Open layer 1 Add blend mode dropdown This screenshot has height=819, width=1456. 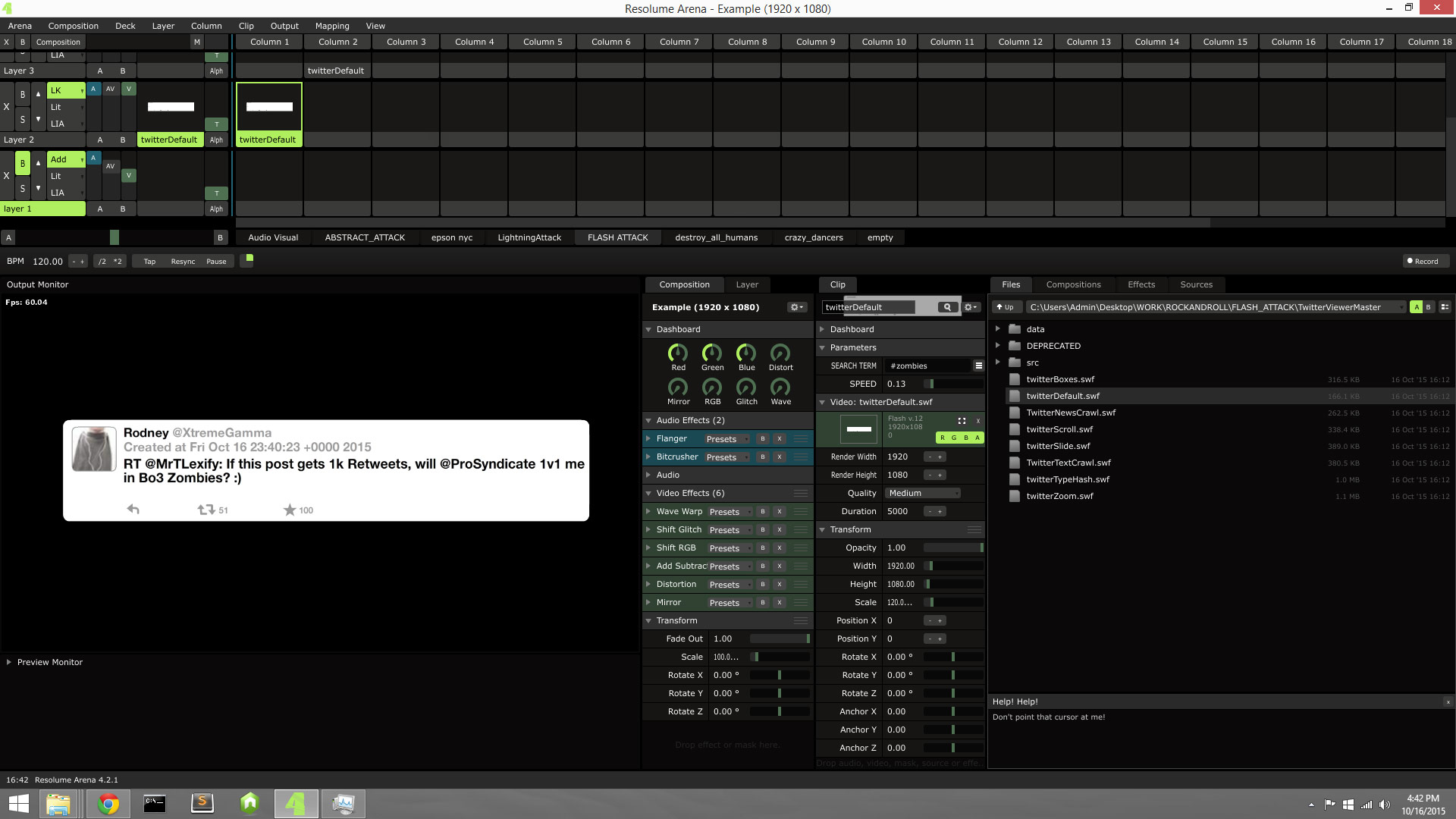67,159
